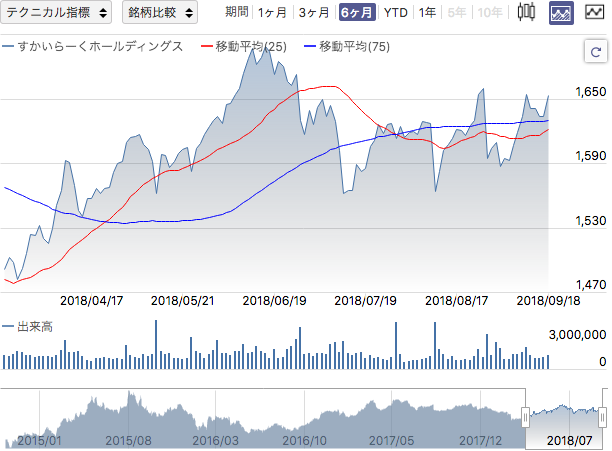Click the 1,530 price axis label

tap(591, 220)
